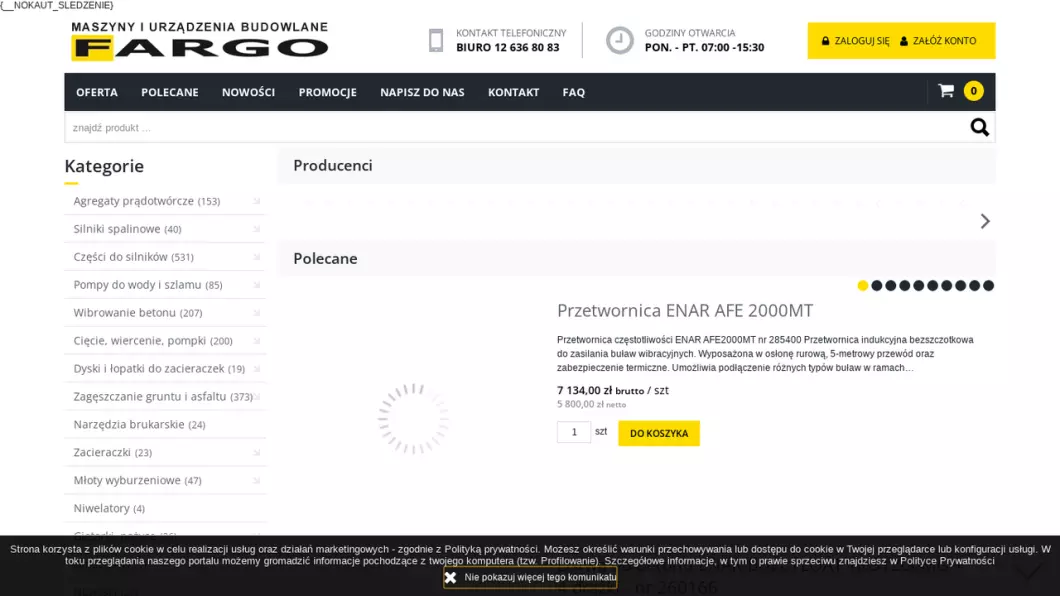Open the OFERTA menu
This screenshot has width=1060, height=596.
(97, 92)
